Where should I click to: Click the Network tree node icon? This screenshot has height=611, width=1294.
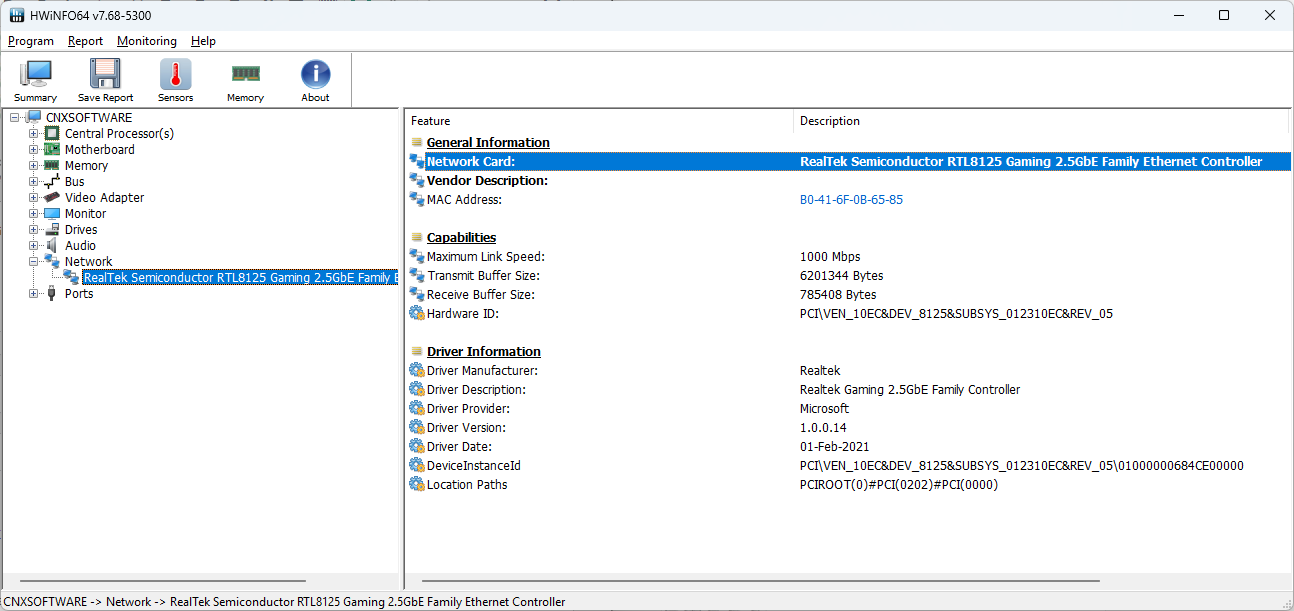(x=51, y=262)
